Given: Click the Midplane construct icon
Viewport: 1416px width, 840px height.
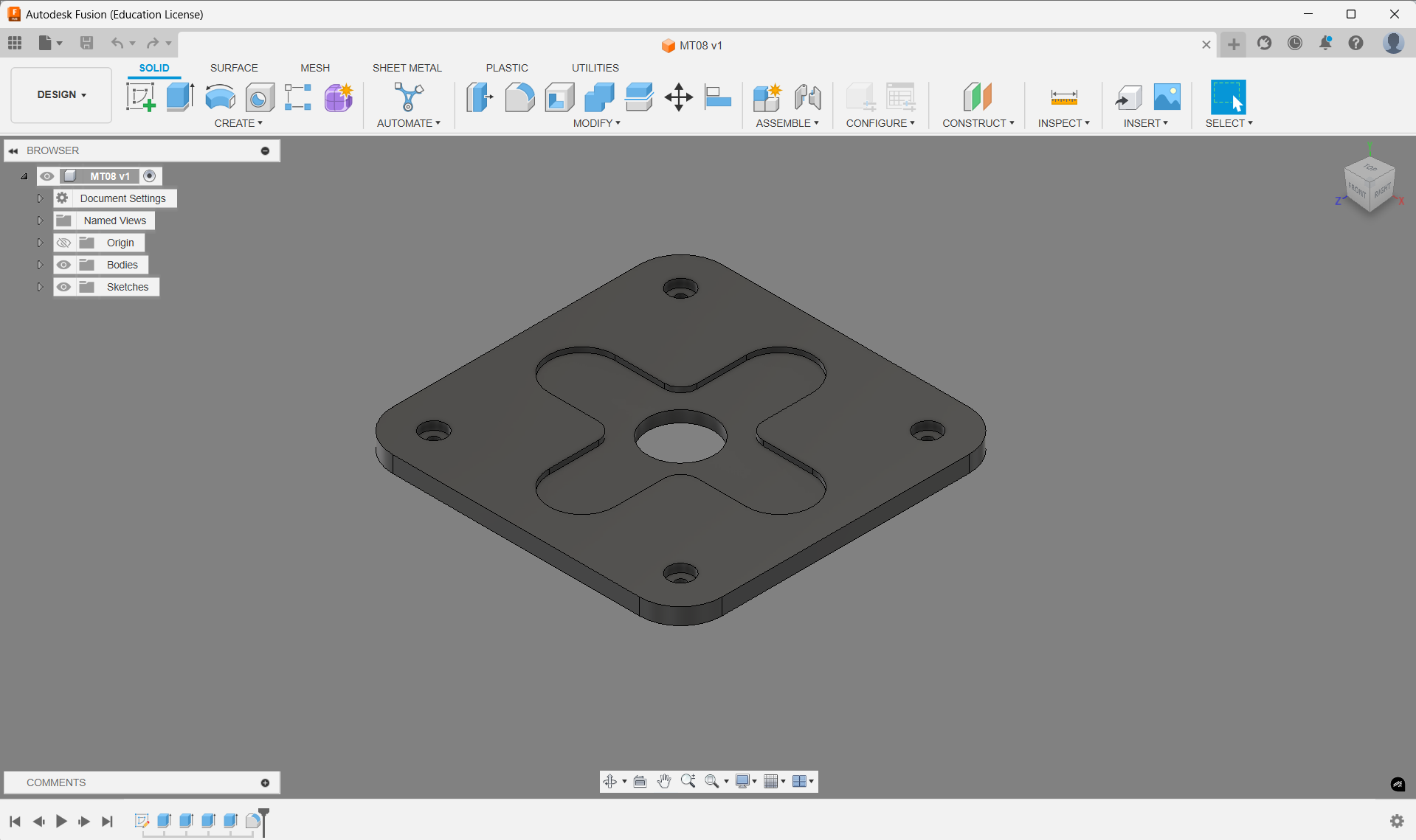Looking at the screenshot, I should click(x=978, y=97).
